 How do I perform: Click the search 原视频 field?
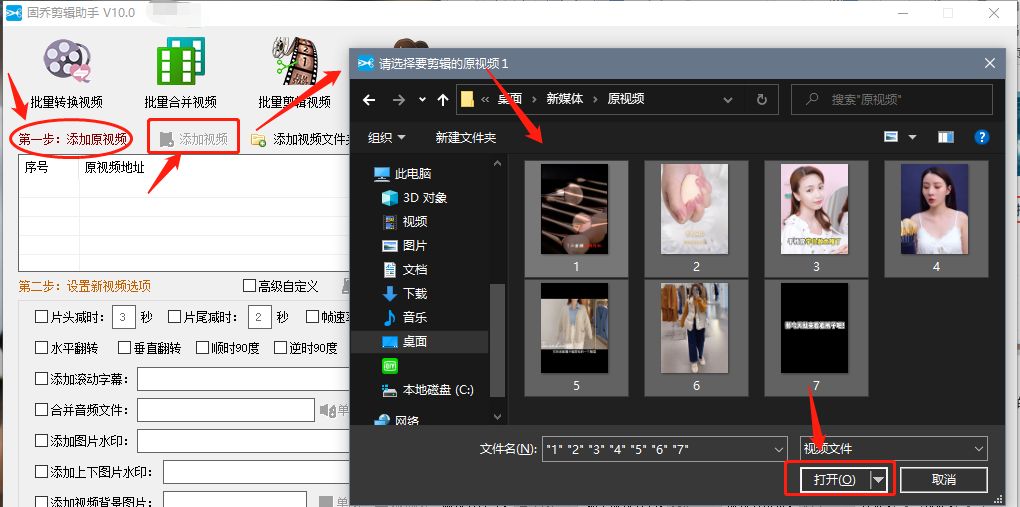coord(892,100)
